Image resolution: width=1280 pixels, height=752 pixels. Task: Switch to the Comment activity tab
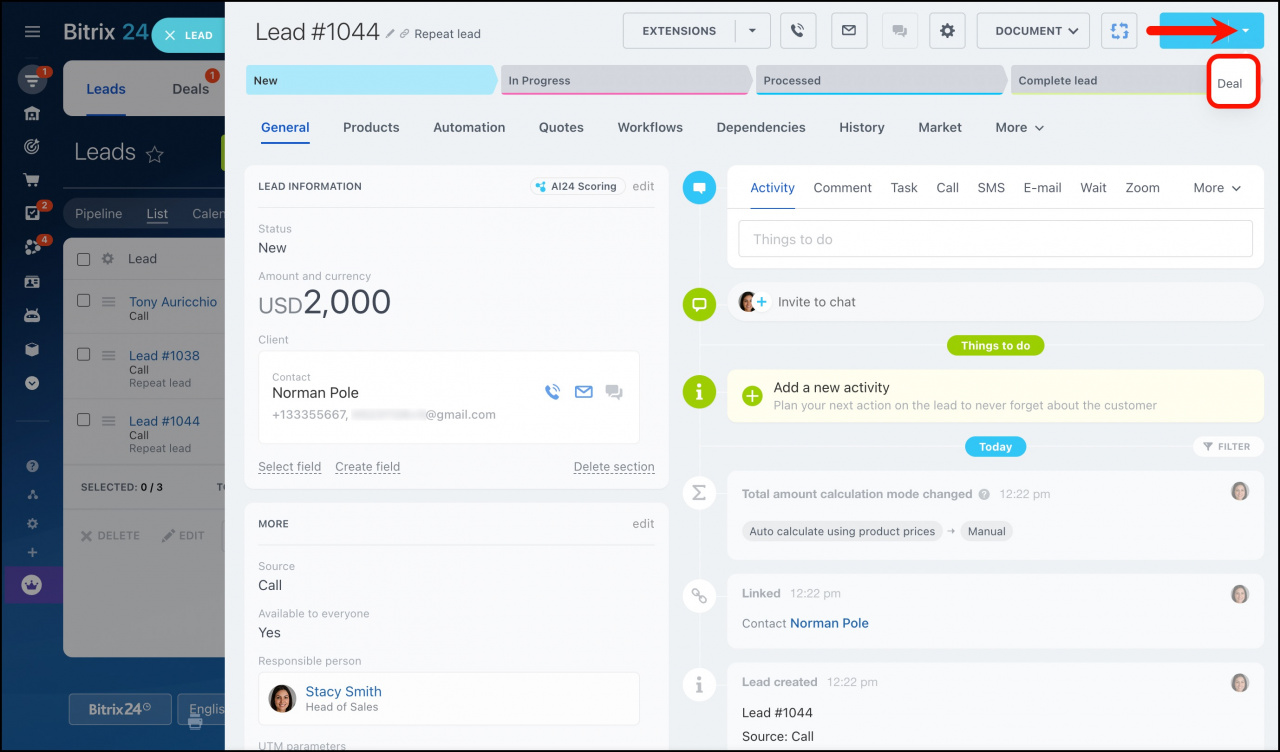[842, 188]
